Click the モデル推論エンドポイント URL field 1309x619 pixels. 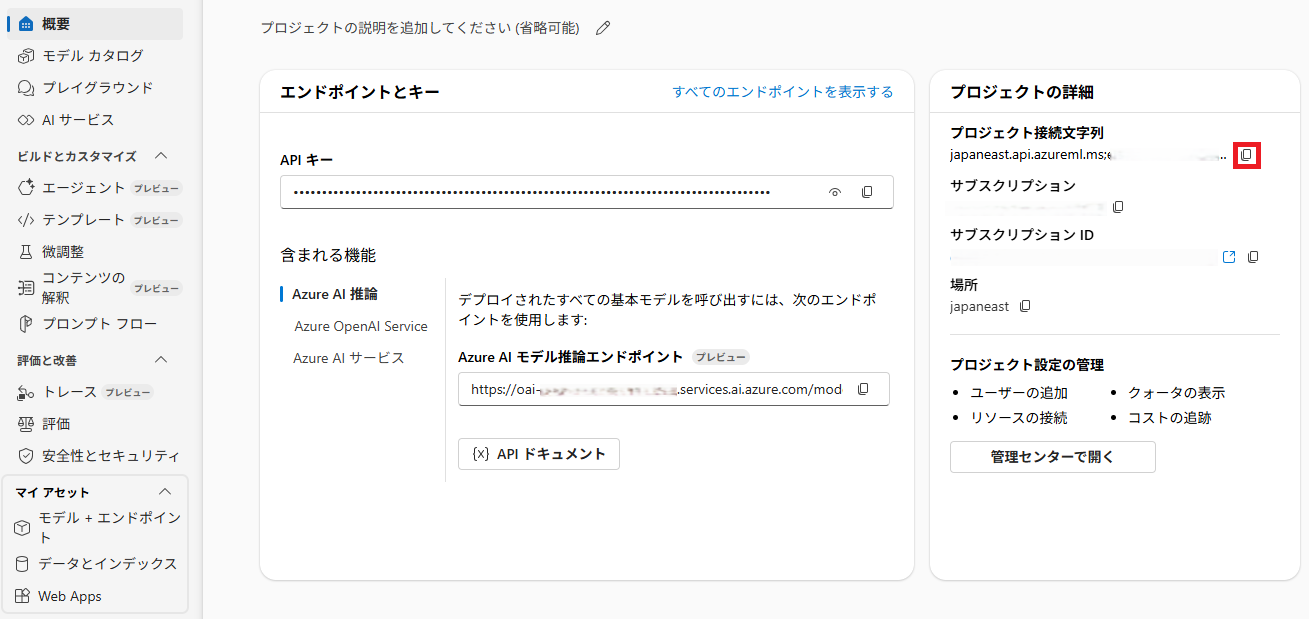pos(674,389)
